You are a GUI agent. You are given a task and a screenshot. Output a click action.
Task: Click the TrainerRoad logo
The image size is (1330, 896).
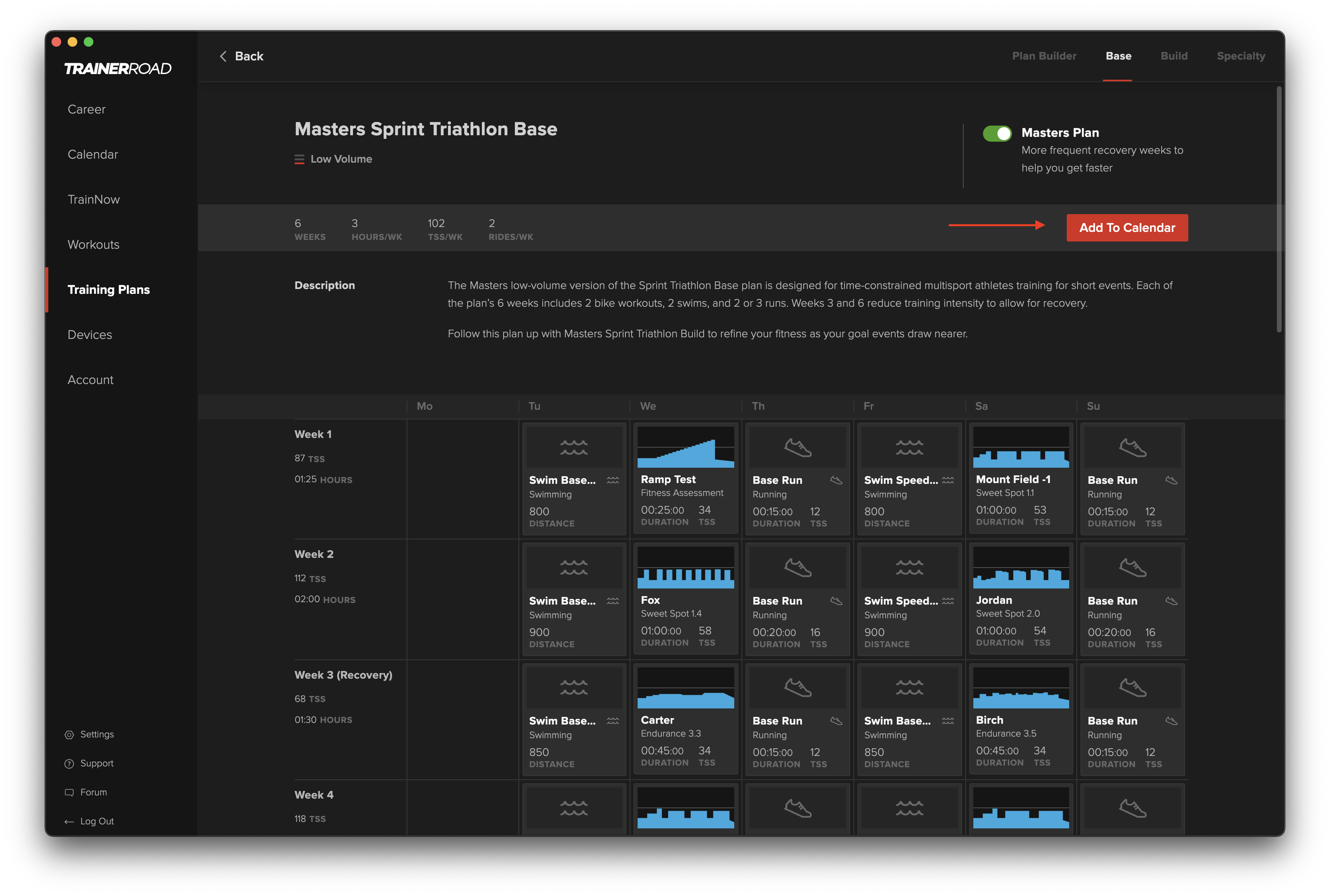118,68
